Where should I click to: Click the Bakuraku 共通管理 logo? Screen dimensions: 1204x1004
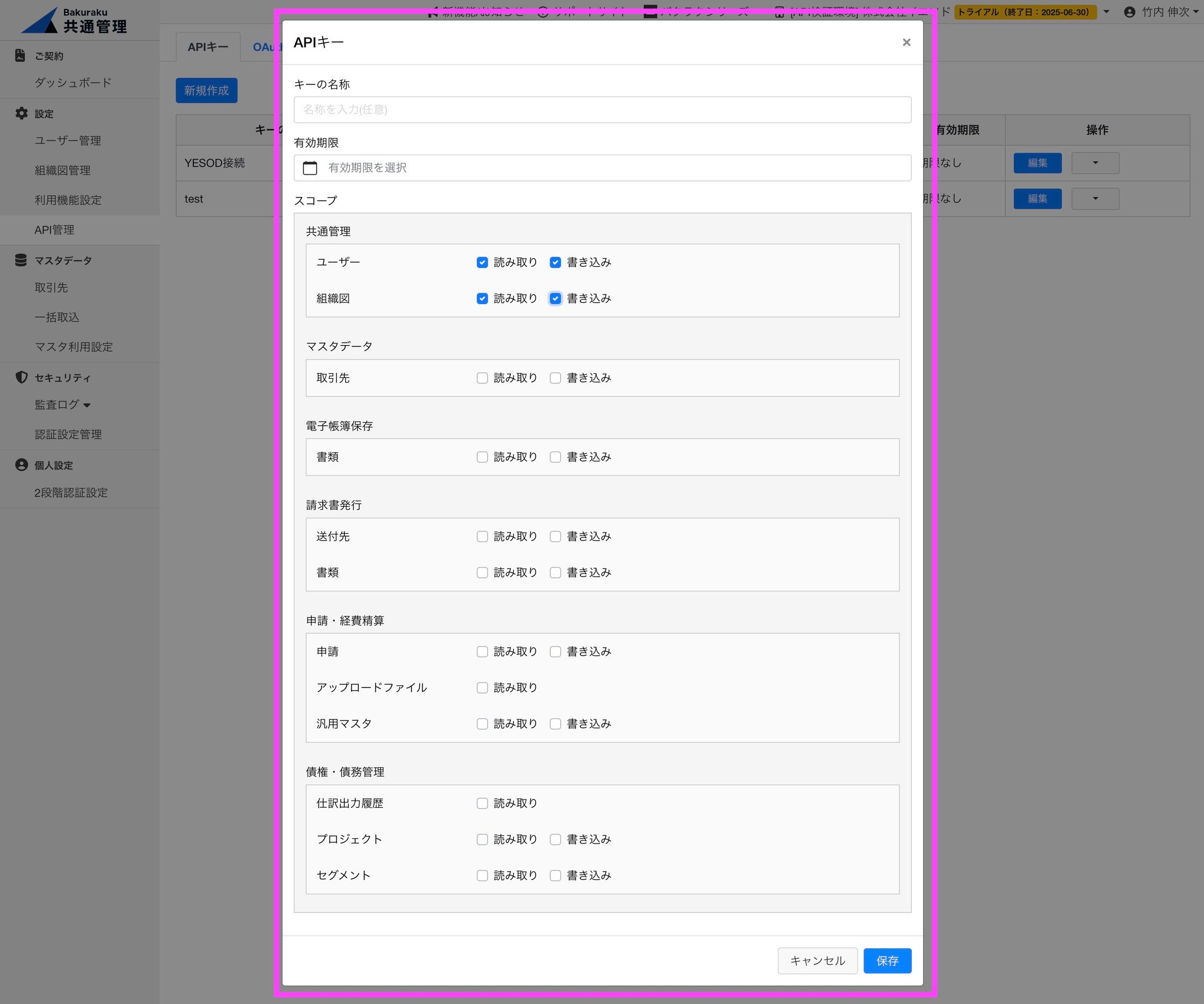pos(75,21)
